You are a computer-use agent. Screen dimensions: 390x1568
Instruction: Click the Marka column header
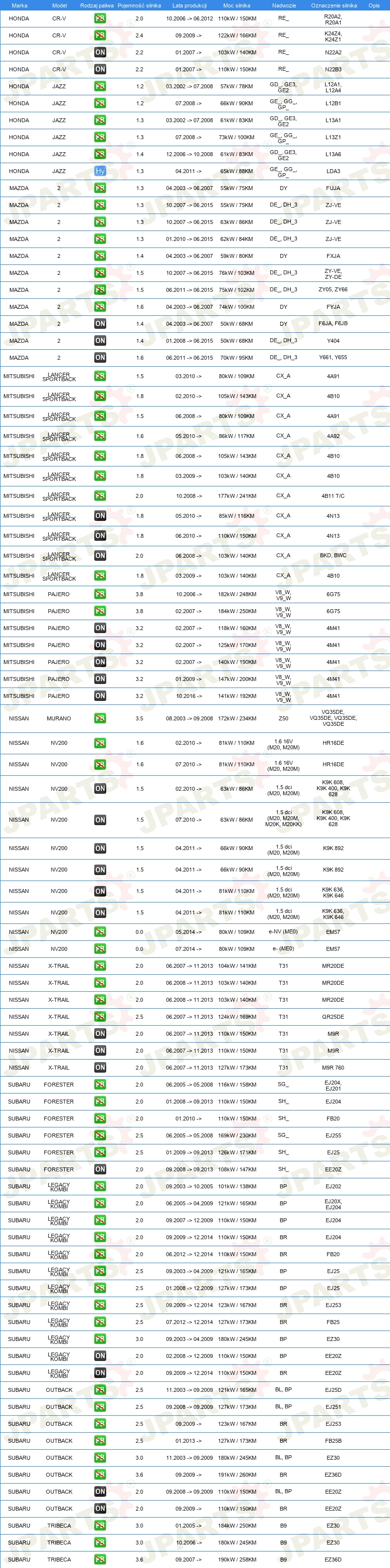coord(19,5)
